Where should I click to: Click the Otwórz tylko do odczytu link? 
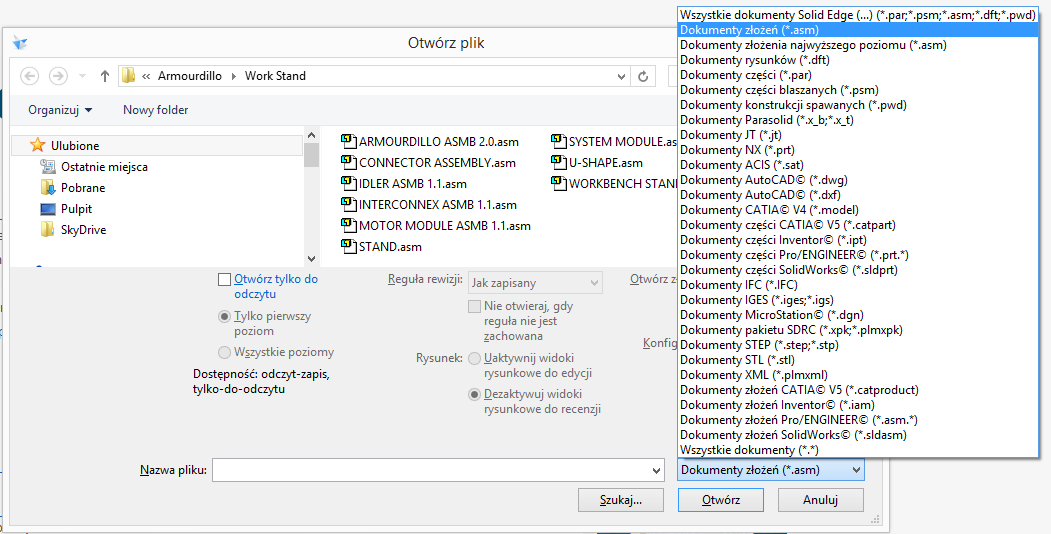click(x=275, y=287)
